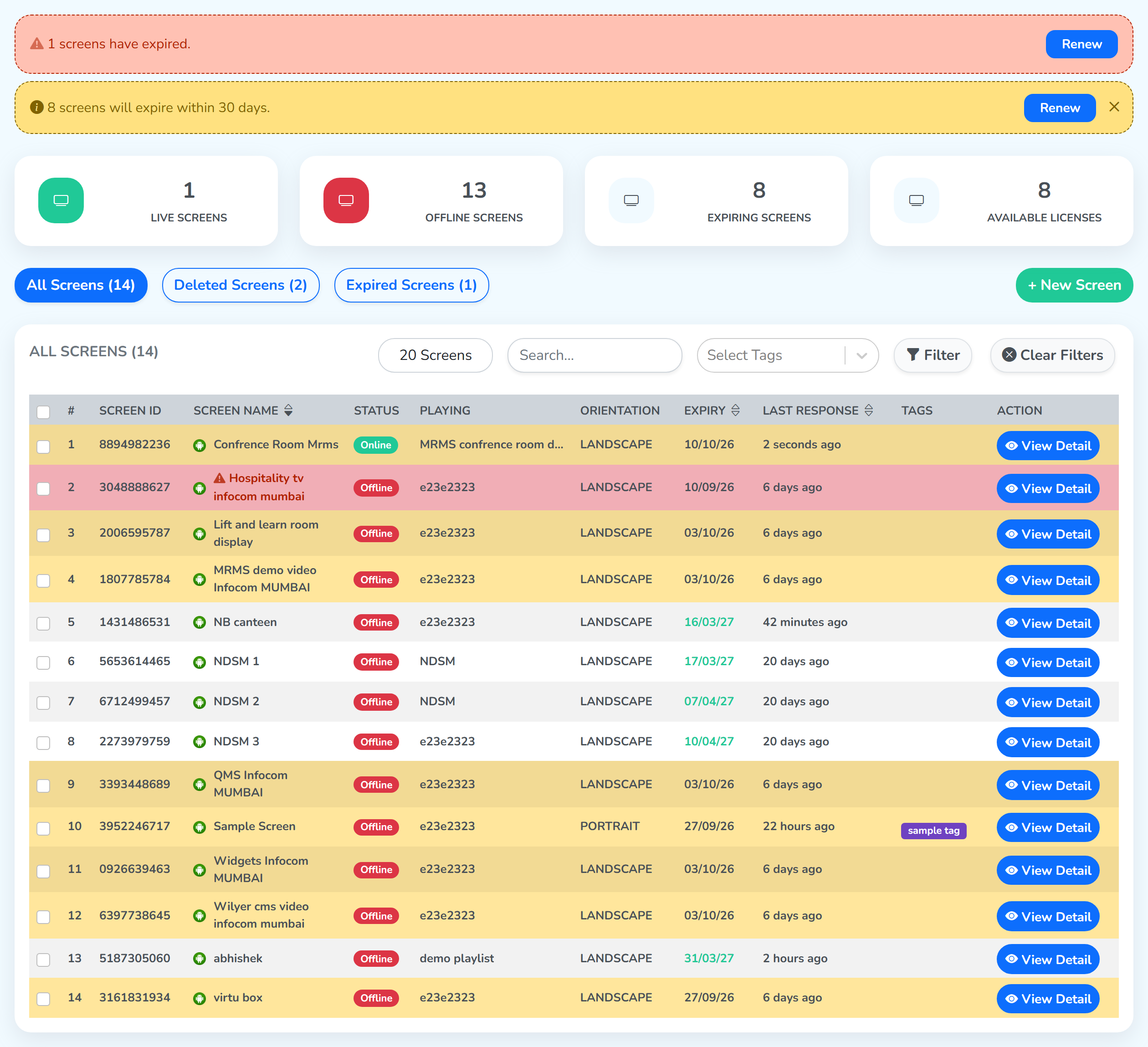1148x1047 pixels.
Task: Dismiss the yellow expiring screens alert
Action: [x=1114, y=107]
